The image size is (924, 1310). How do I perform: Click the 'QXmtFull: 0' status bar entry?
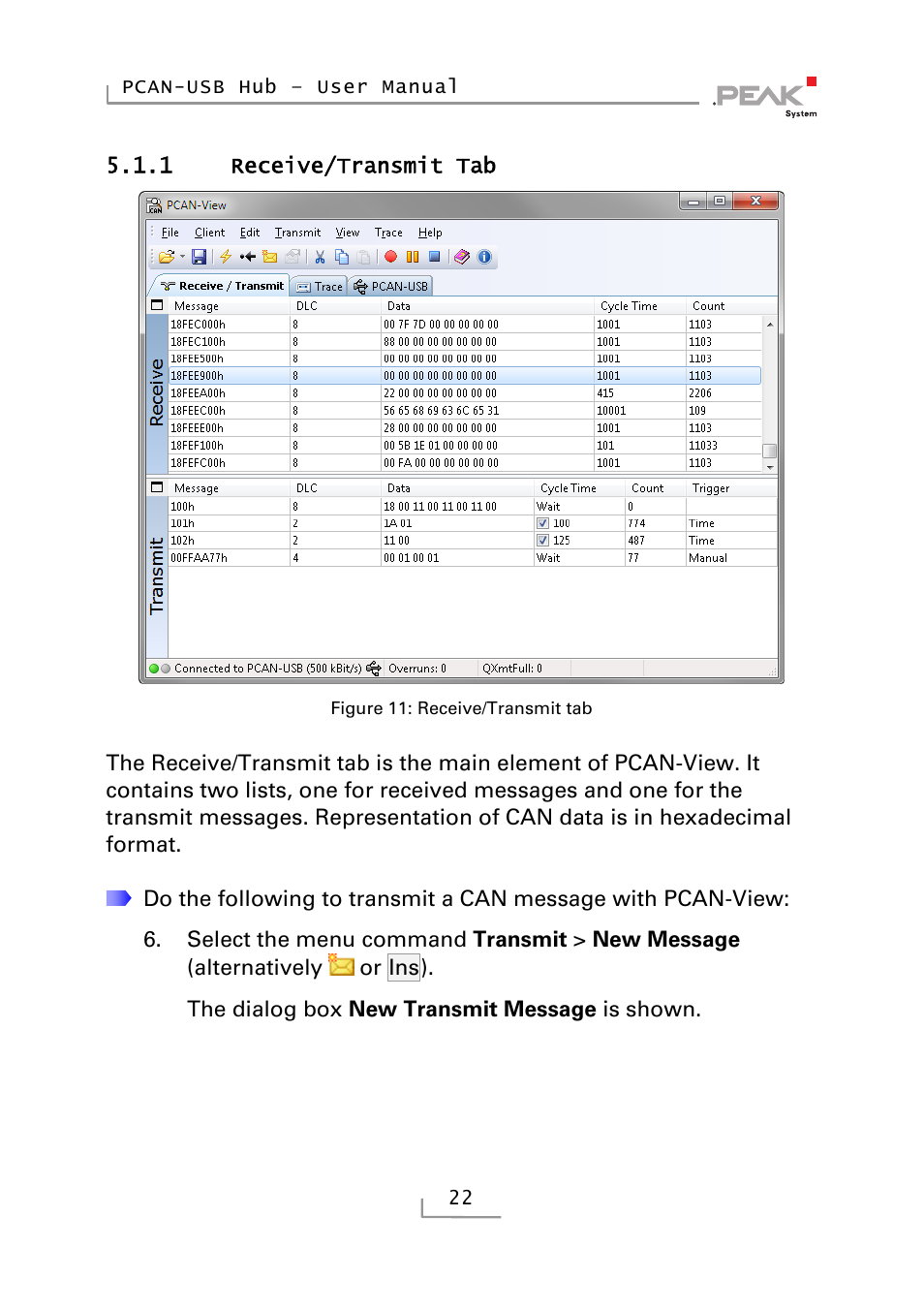[x=512, y=669]
